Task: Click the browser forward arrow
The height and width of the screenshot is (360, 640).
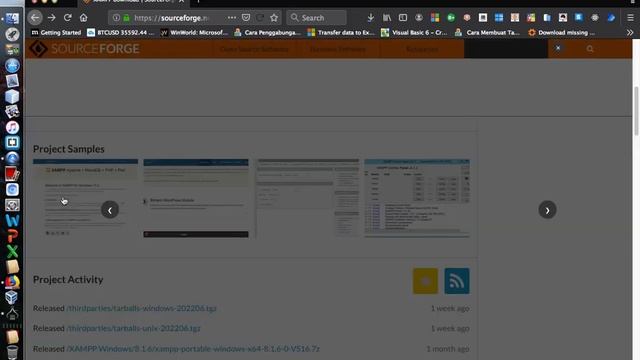Action: [x=51, y=18]
